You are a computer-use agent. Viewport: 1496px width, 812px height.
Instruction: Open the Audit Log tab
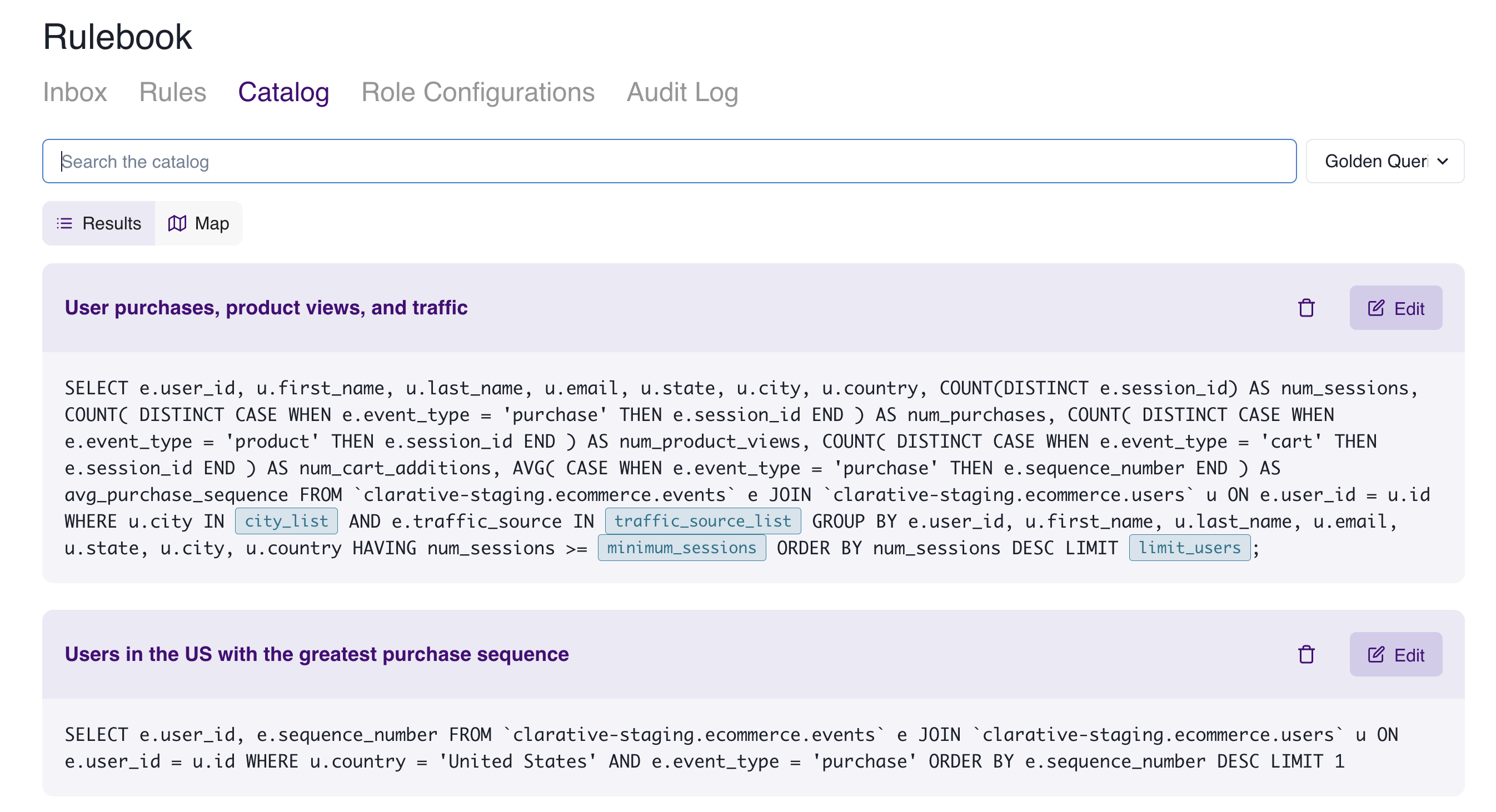tap(682, 92)
